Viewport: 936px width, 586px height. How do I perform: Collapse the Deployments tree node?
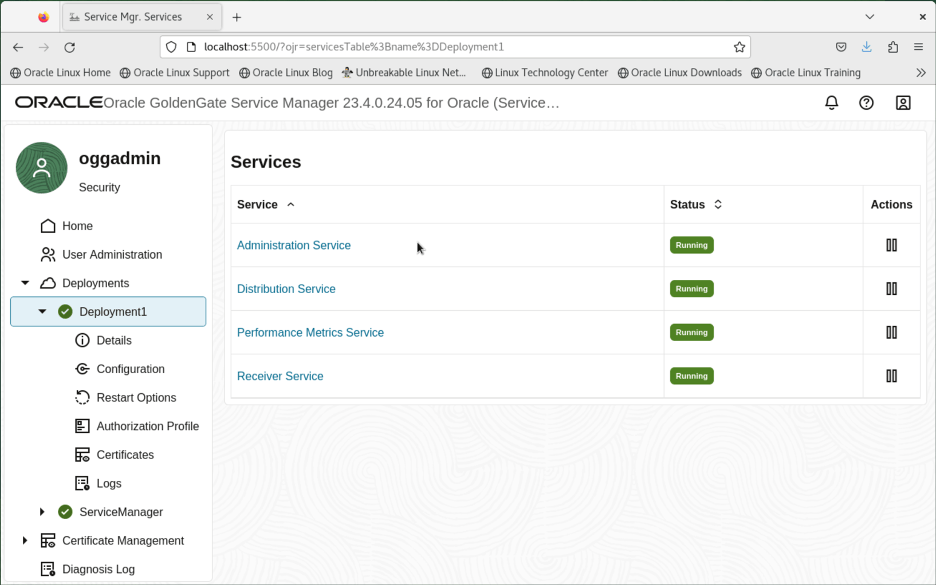tap(25, 283)
